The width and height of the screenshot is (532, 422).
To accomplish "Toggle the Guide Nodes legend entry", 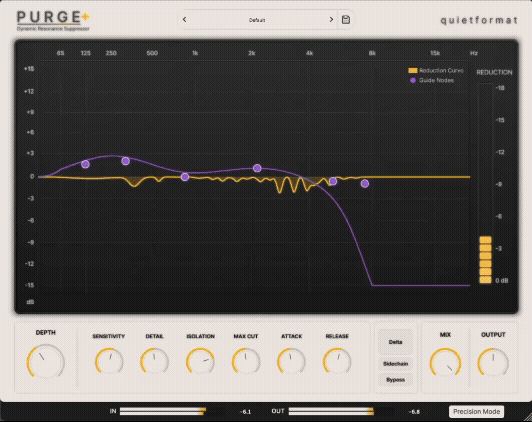I will 432,80.
